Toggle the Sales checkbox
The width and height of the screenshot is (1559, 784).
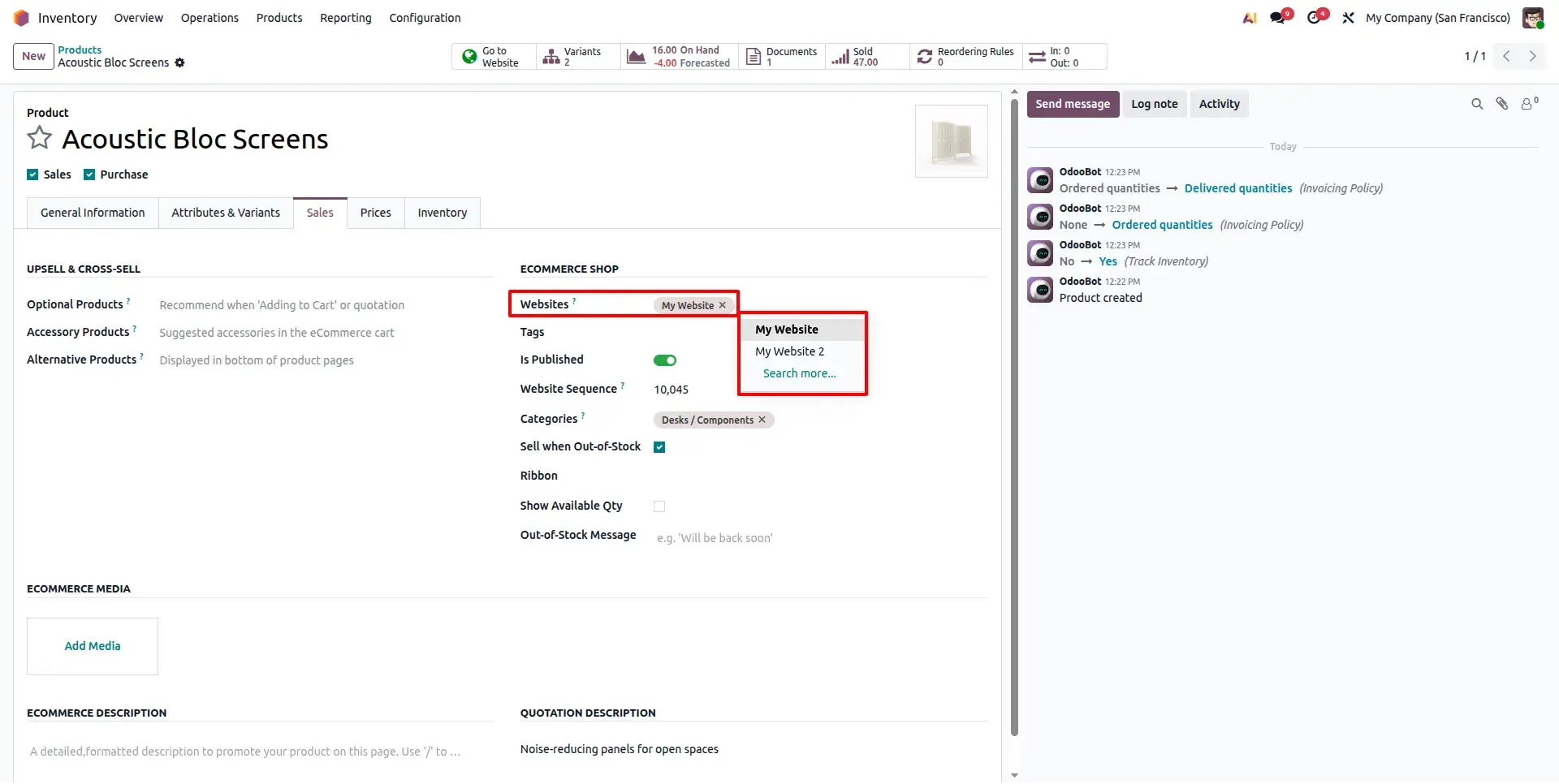click(32, 174)
